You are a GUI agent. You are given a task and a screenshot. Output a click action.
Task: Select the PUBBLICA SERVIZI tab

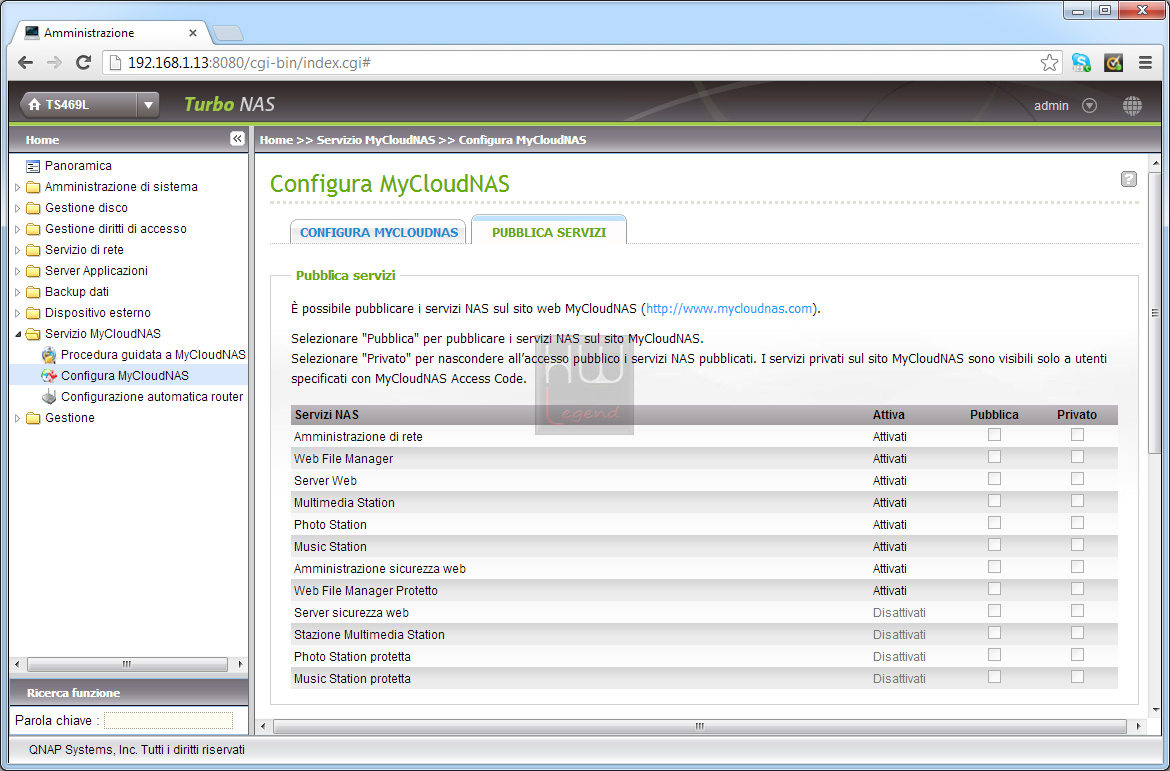[x=549, y=231]
